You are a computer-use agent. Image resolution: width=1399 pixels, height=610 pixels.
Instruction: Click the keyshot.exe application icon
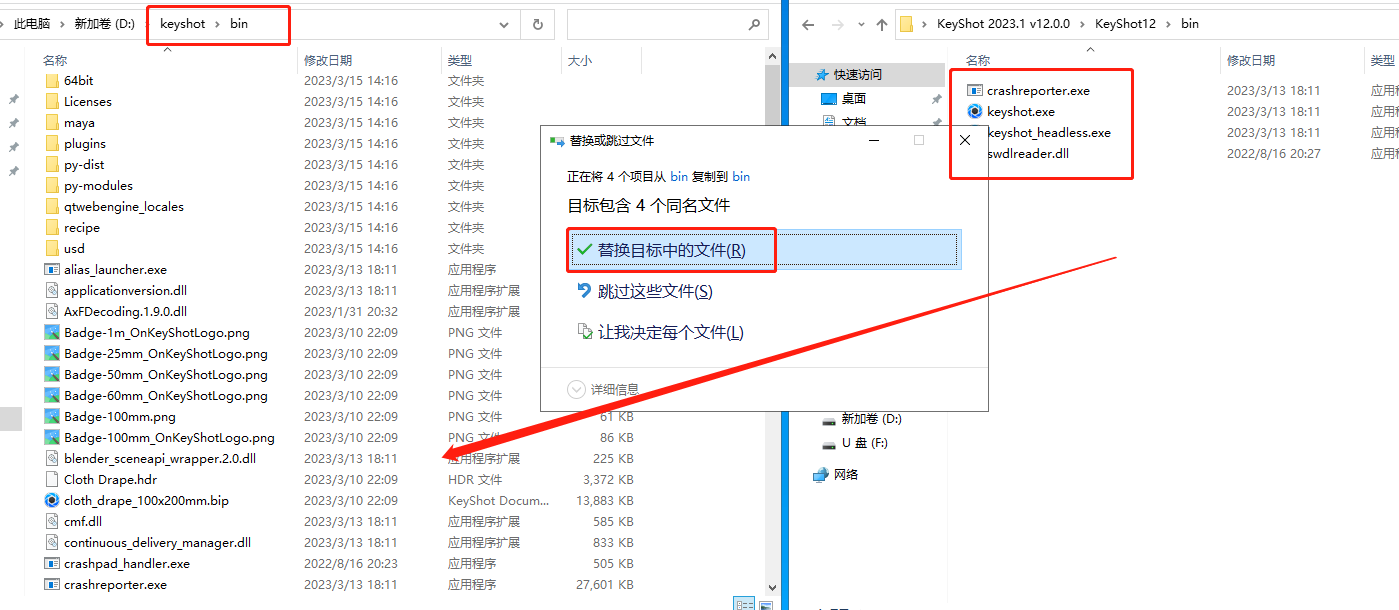[x=975, y=112]
